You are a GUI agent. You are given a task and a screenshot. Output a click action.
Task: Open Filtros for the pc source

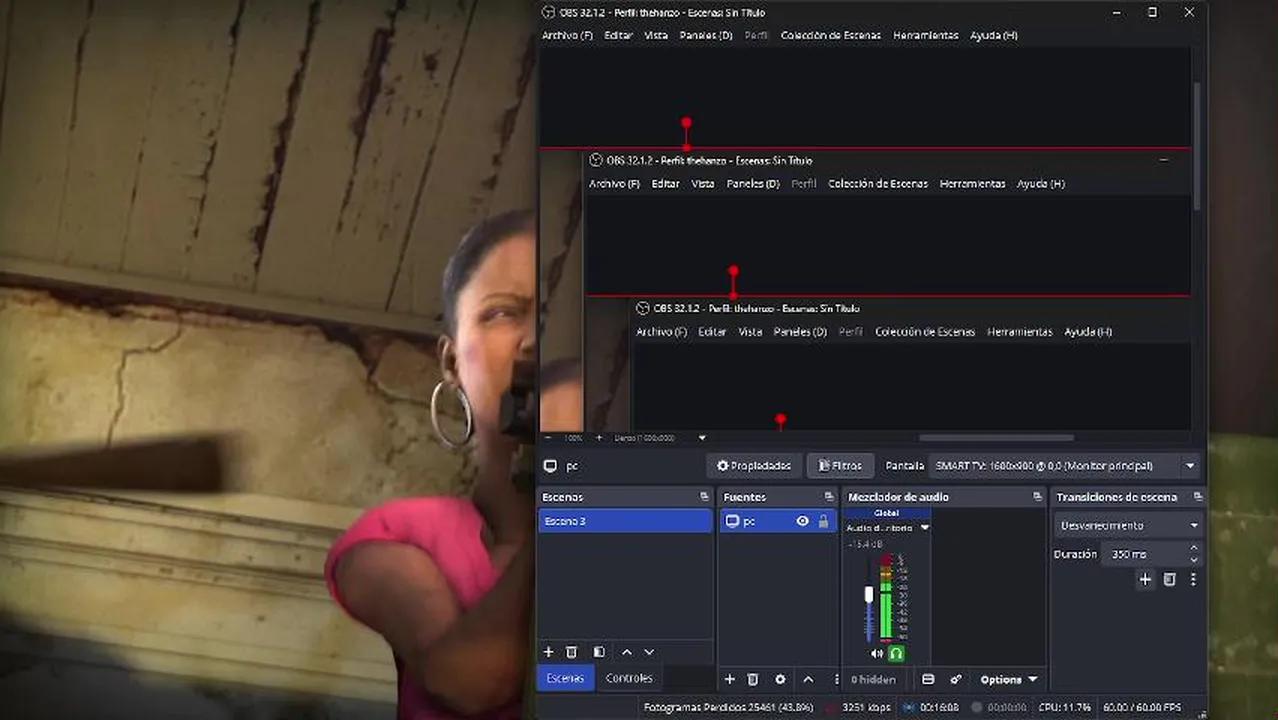[840, 466]
